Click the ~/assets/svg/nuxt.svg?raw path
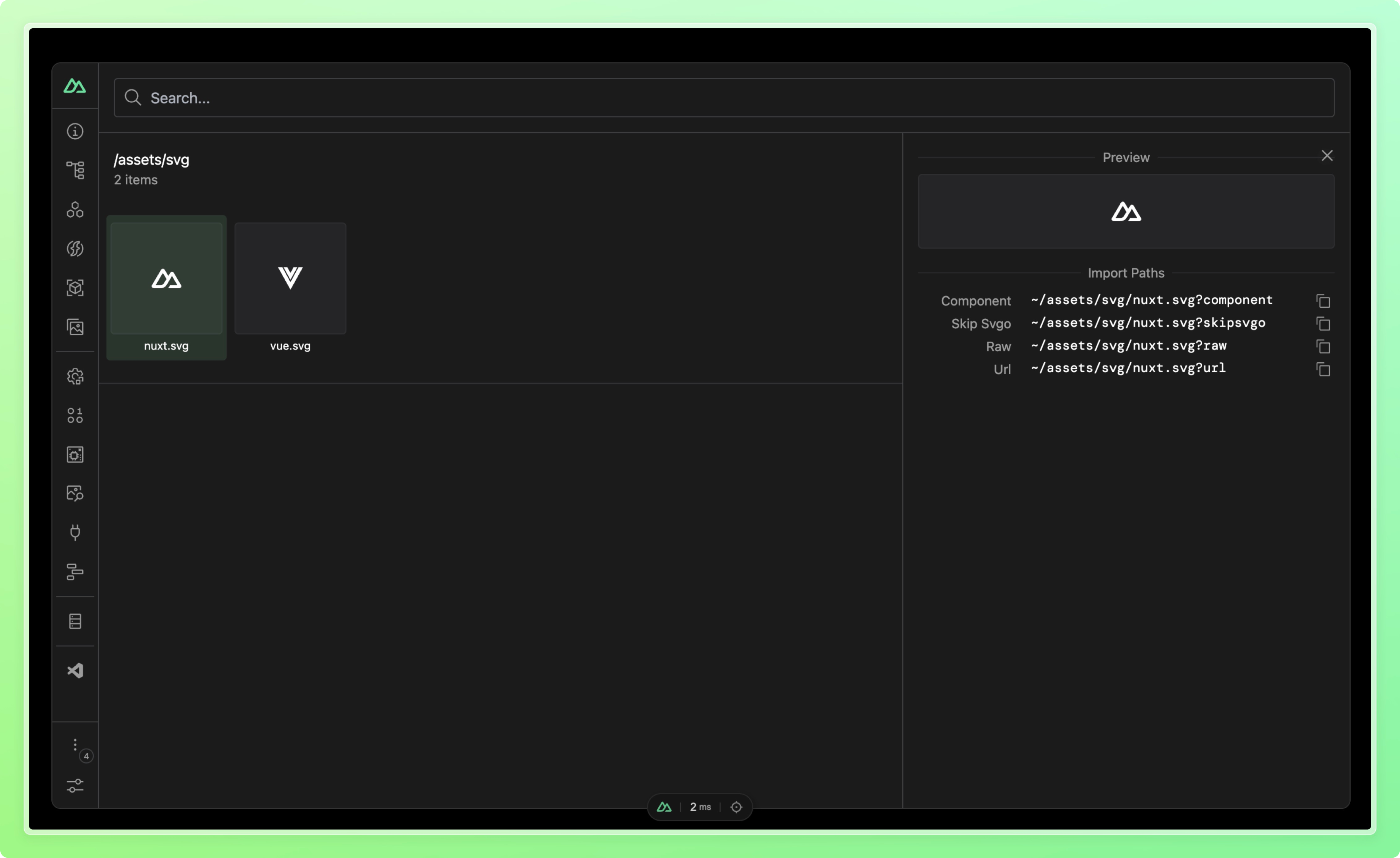 1128,345
